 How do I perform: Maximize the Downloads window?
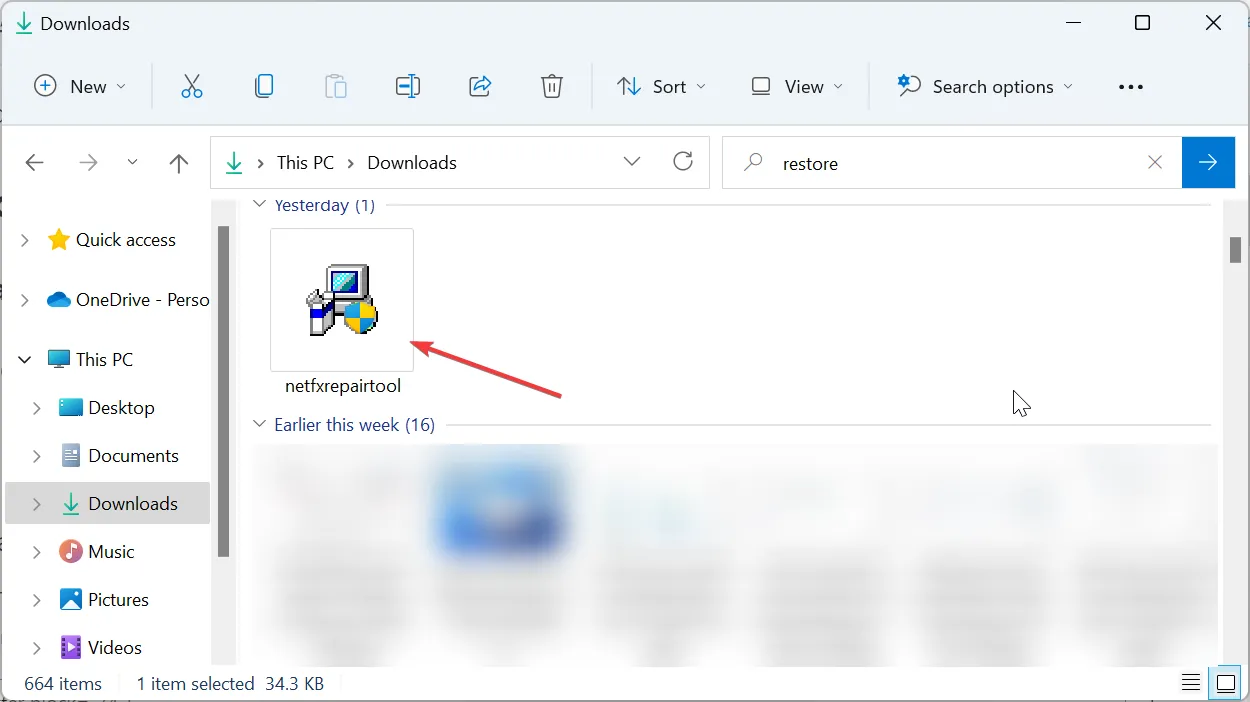(x=1142, y=23)
